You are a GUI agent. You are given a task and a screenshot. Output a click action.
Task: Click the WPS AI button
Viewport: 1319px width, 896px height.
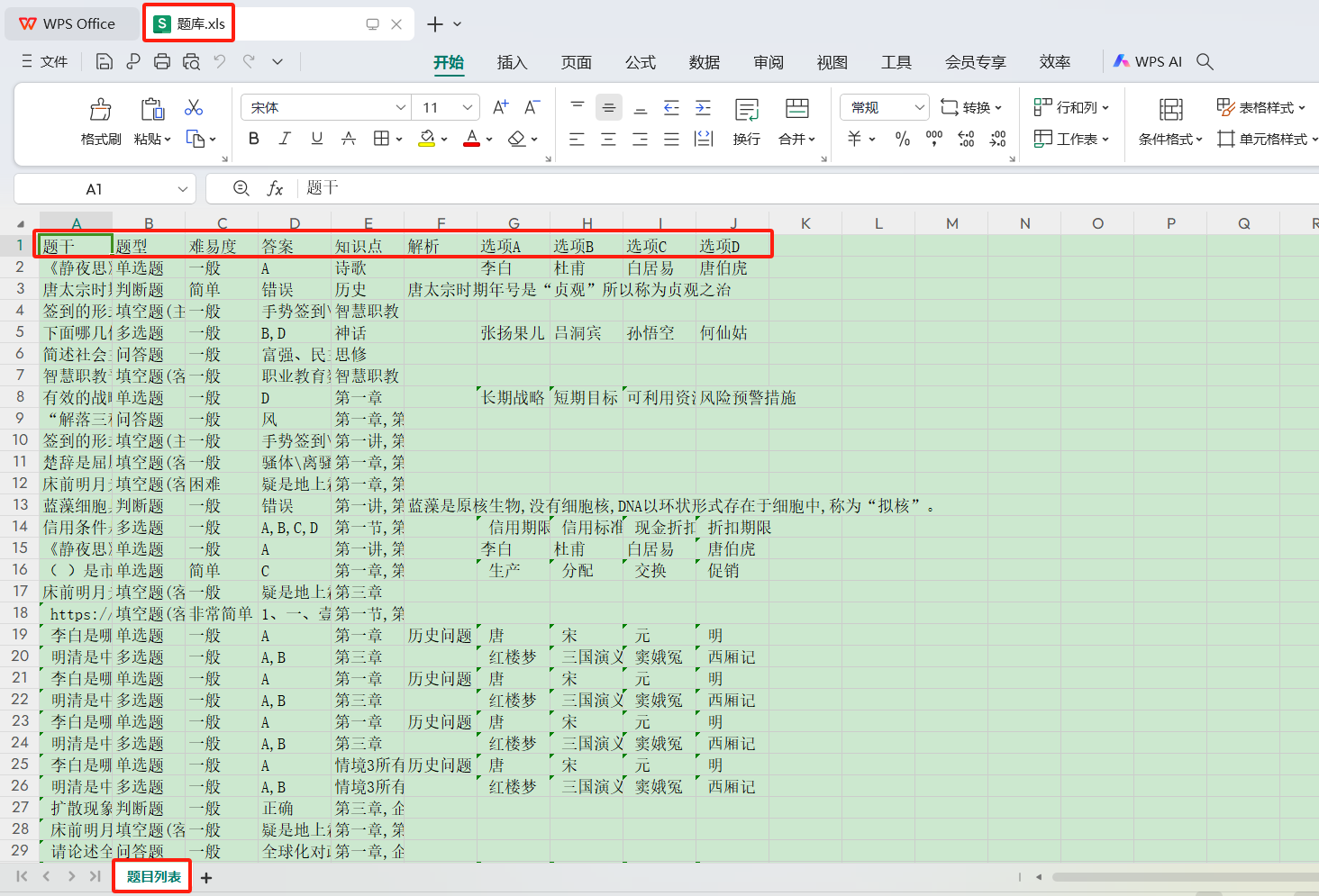click(x=1148, y=61)
